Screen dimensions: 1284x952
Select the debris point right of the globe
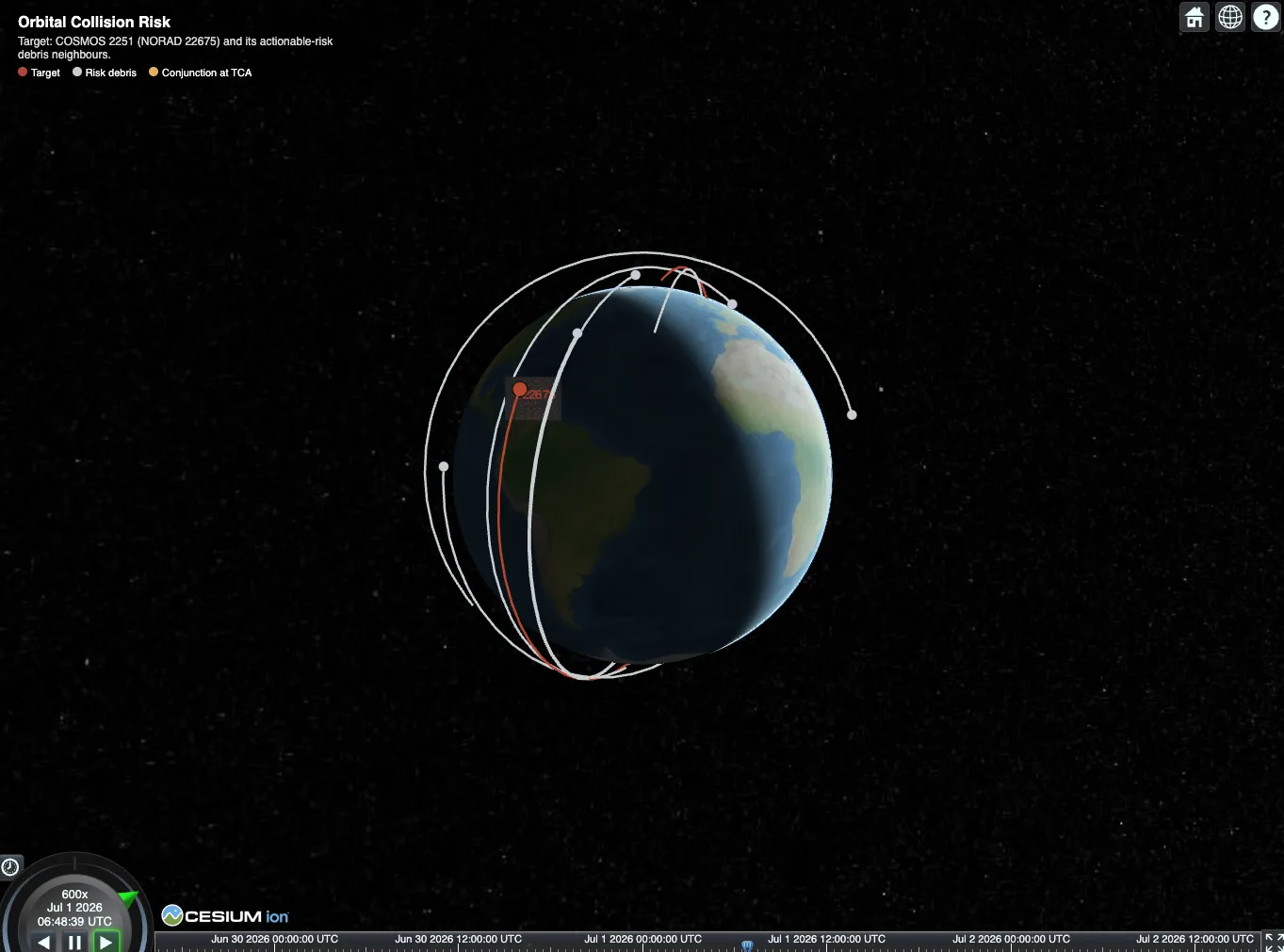(x=852, y=414)
